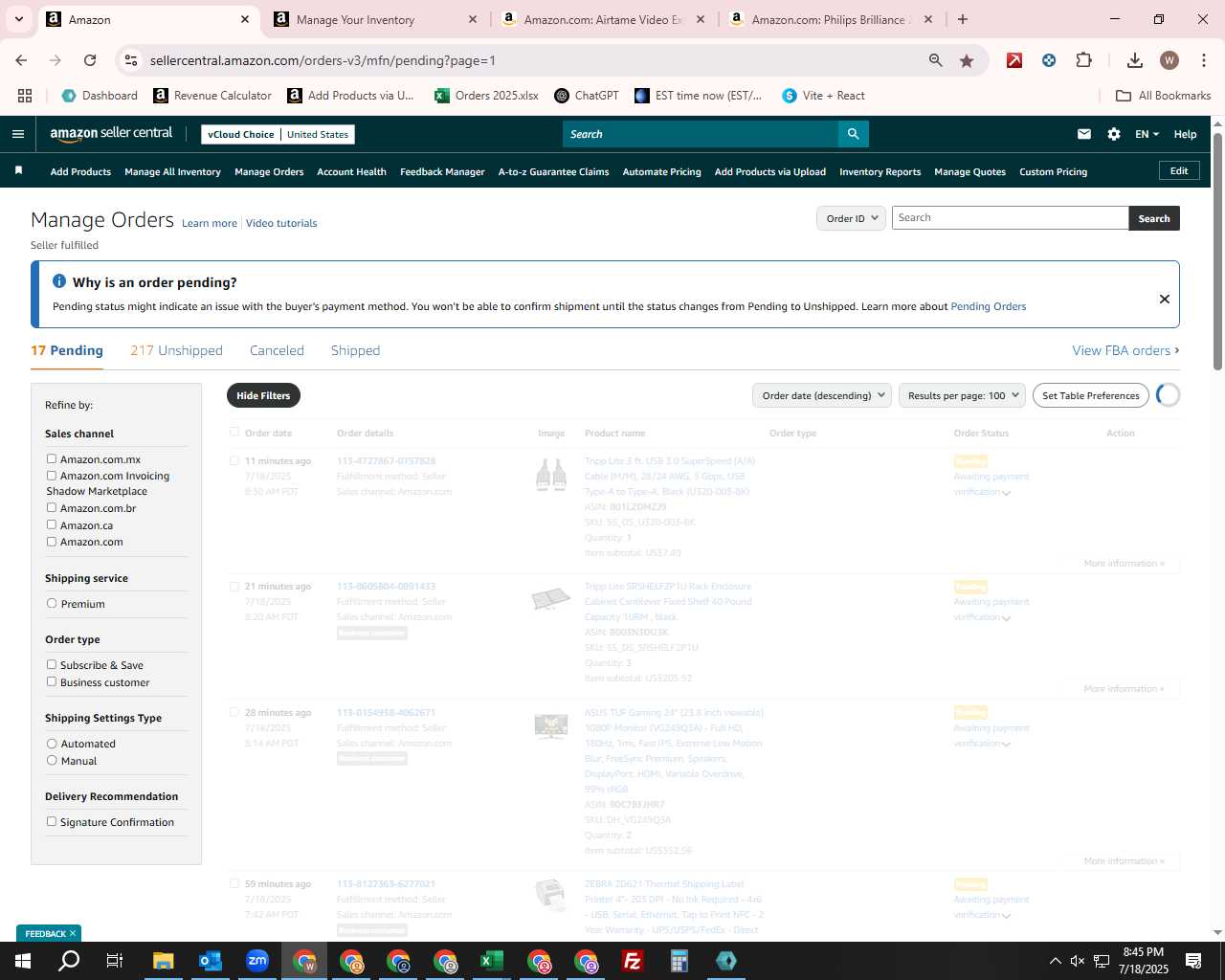This screenshot has height=980, width=1225.
Task: Open Automate Pricing menu item
Action: coord(661,171)
